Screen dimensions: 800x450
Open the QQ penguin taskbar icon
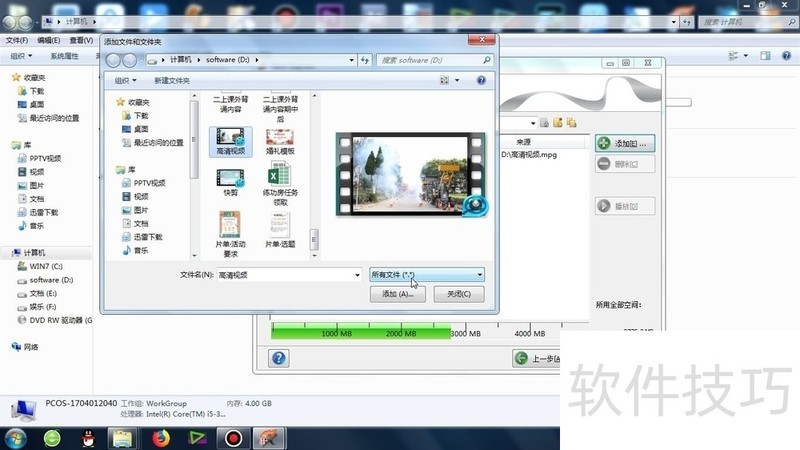point(87,437)
